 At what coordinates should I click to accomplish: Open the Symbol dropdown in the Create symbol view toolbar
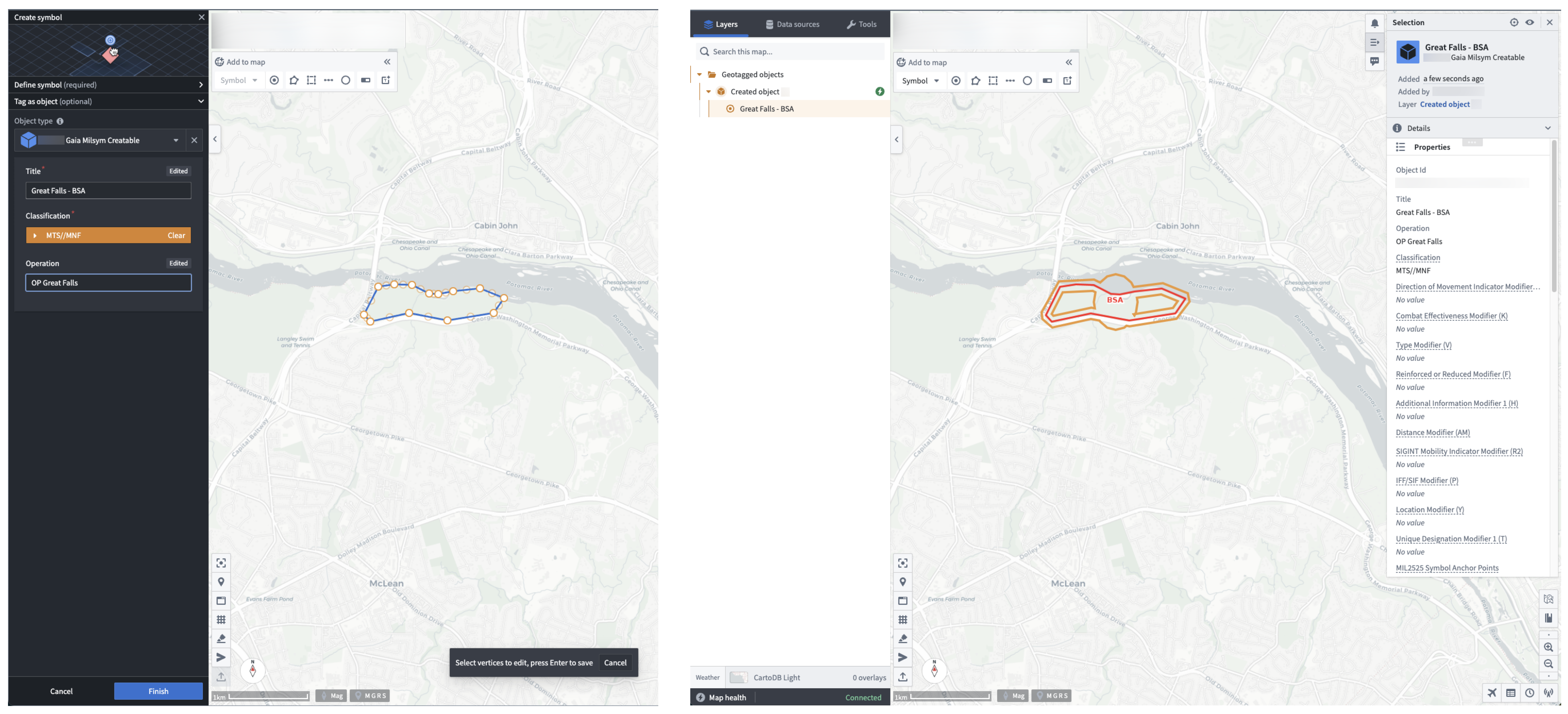[239, 80]
